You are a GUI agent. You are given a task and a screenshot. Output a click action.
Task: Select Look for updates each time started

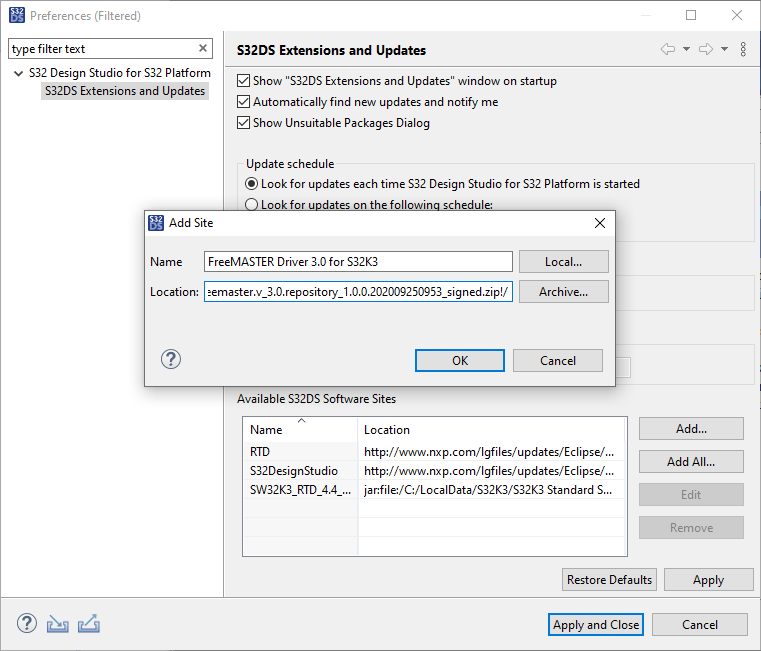[x=251, y=184]
